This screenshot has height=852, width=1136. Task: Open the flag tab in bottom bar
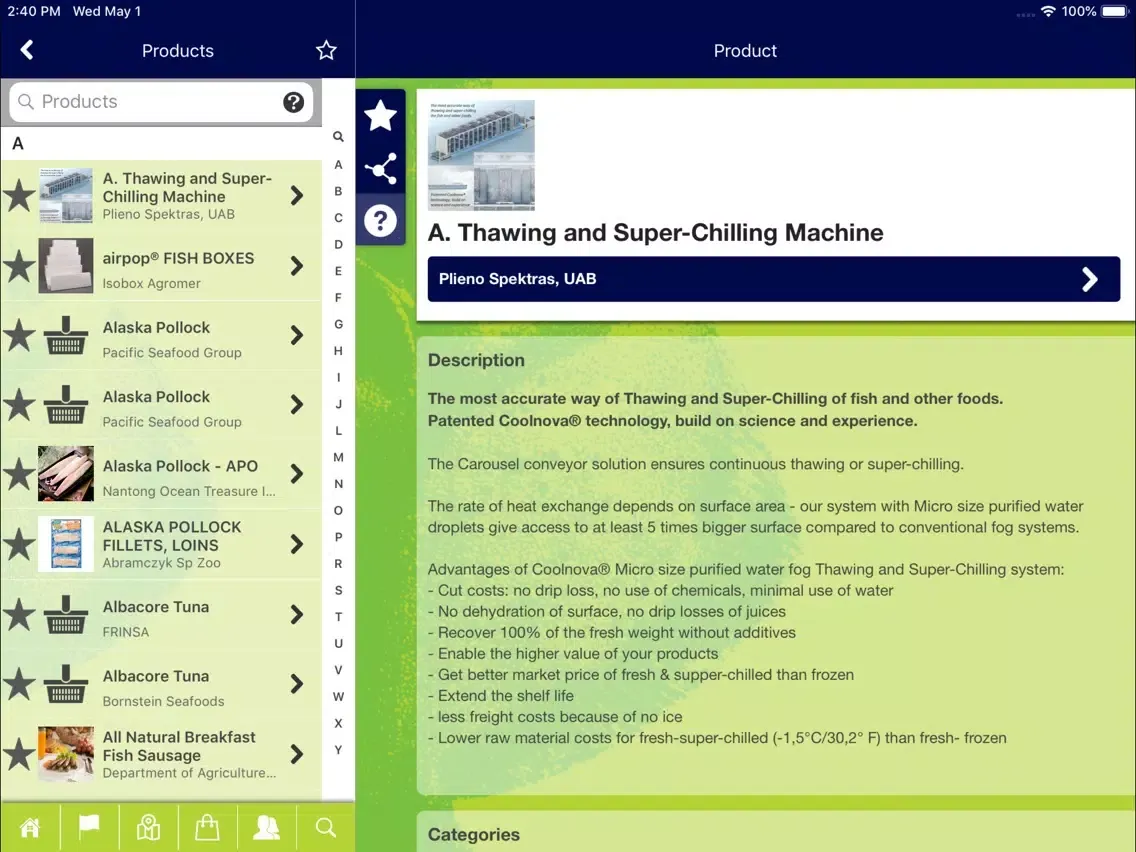click(x=89, y=827)
